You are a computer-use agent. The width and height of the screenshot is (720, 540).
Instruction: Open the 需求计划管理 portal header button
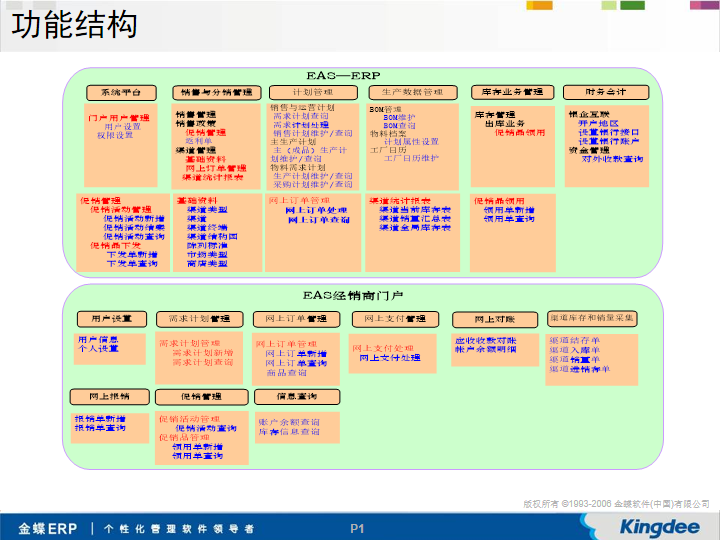[x=199, y=319]
